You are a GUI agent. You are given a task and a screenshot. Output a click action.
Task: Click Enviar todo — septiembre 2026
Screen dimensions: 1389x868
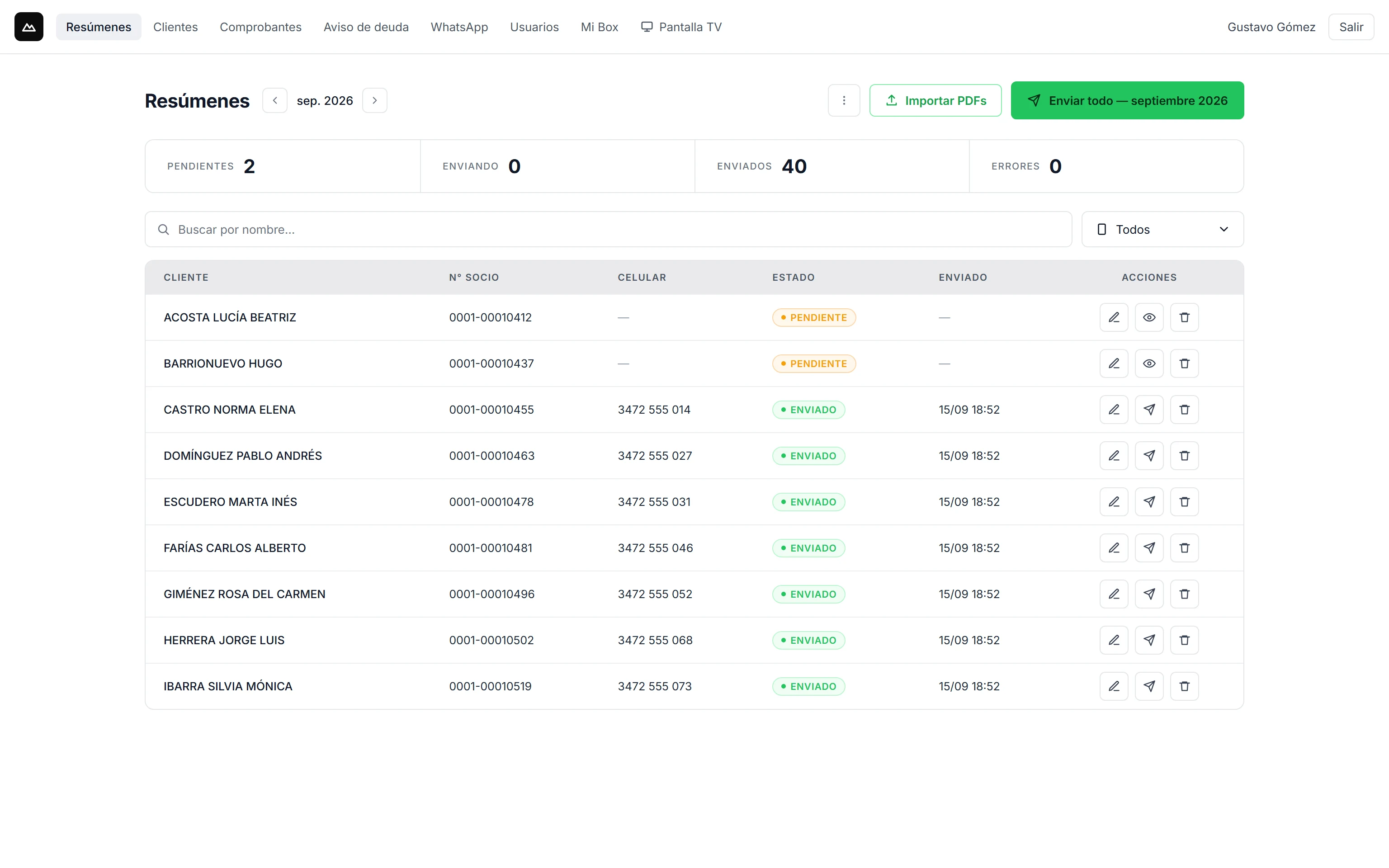[x=1127, y=100]
